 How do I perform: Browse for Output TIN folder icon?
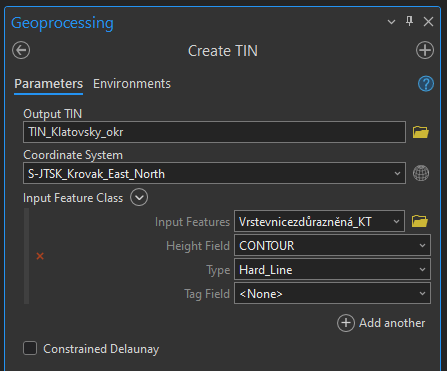(x=421, y=132)
